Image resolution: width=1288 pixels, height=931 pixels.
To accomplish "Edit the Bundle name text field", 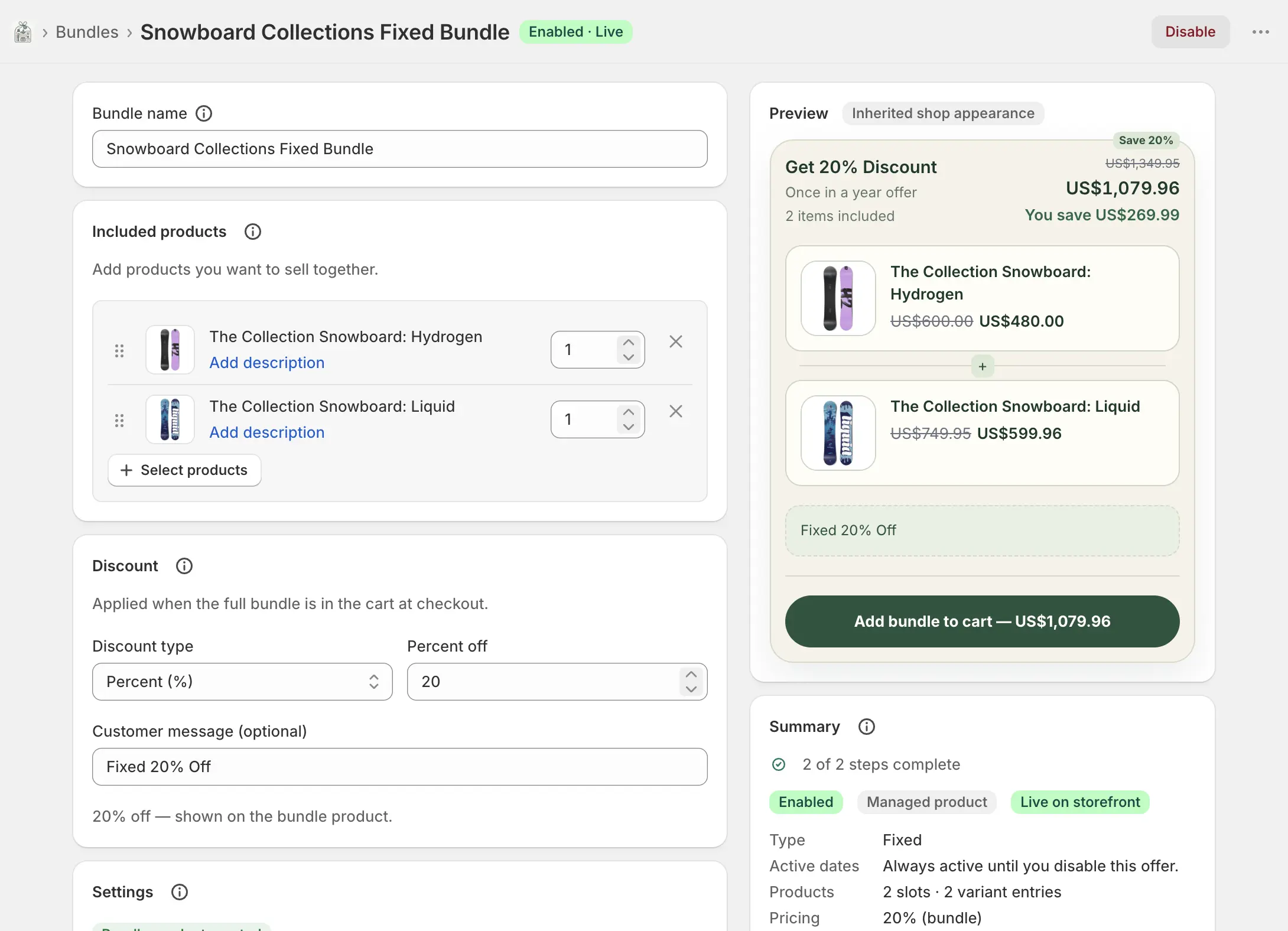I will point(399,149).
